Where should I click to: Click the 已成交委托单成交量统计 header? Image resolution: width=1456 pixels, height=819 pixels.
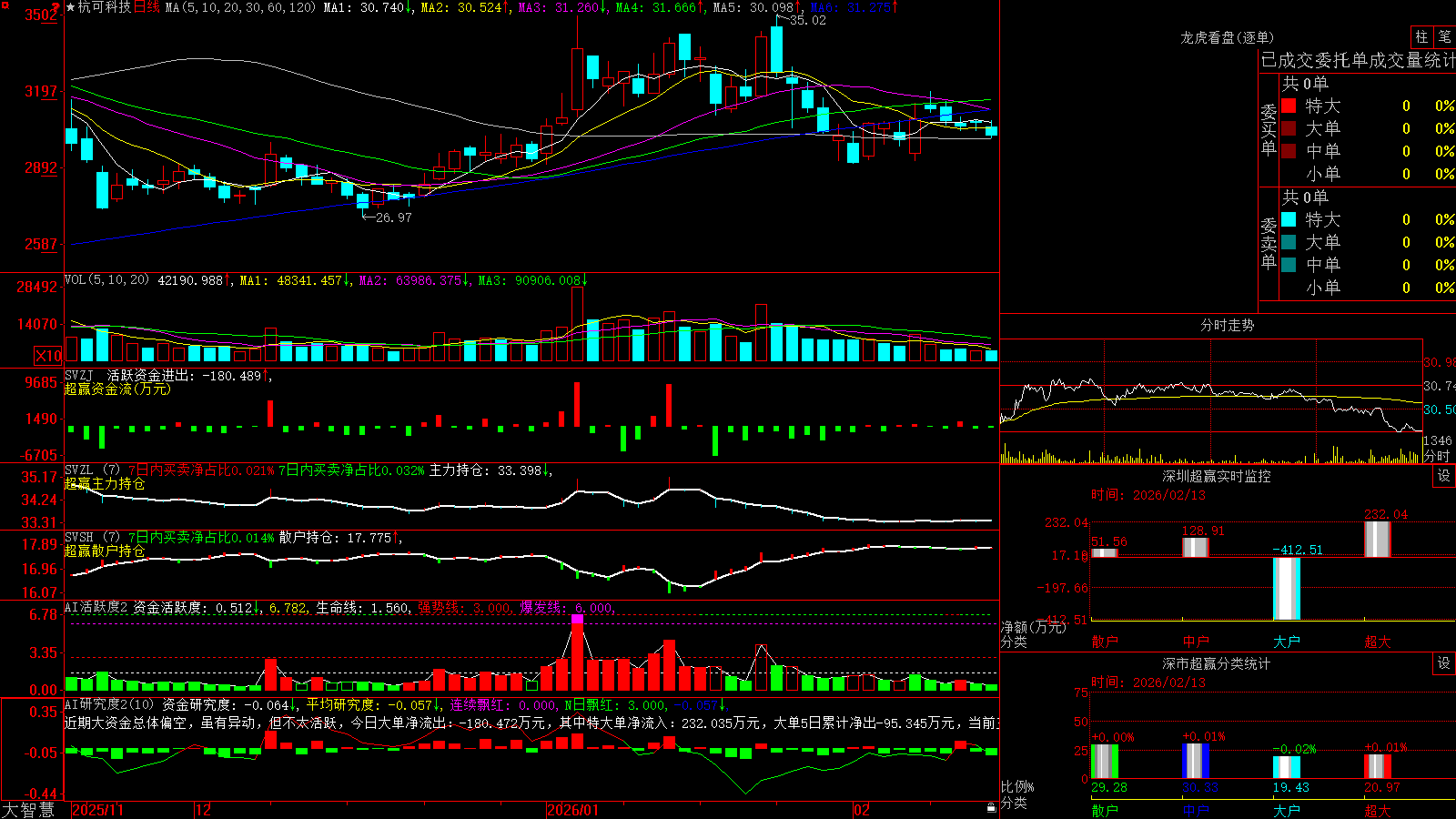[1358, 60]
